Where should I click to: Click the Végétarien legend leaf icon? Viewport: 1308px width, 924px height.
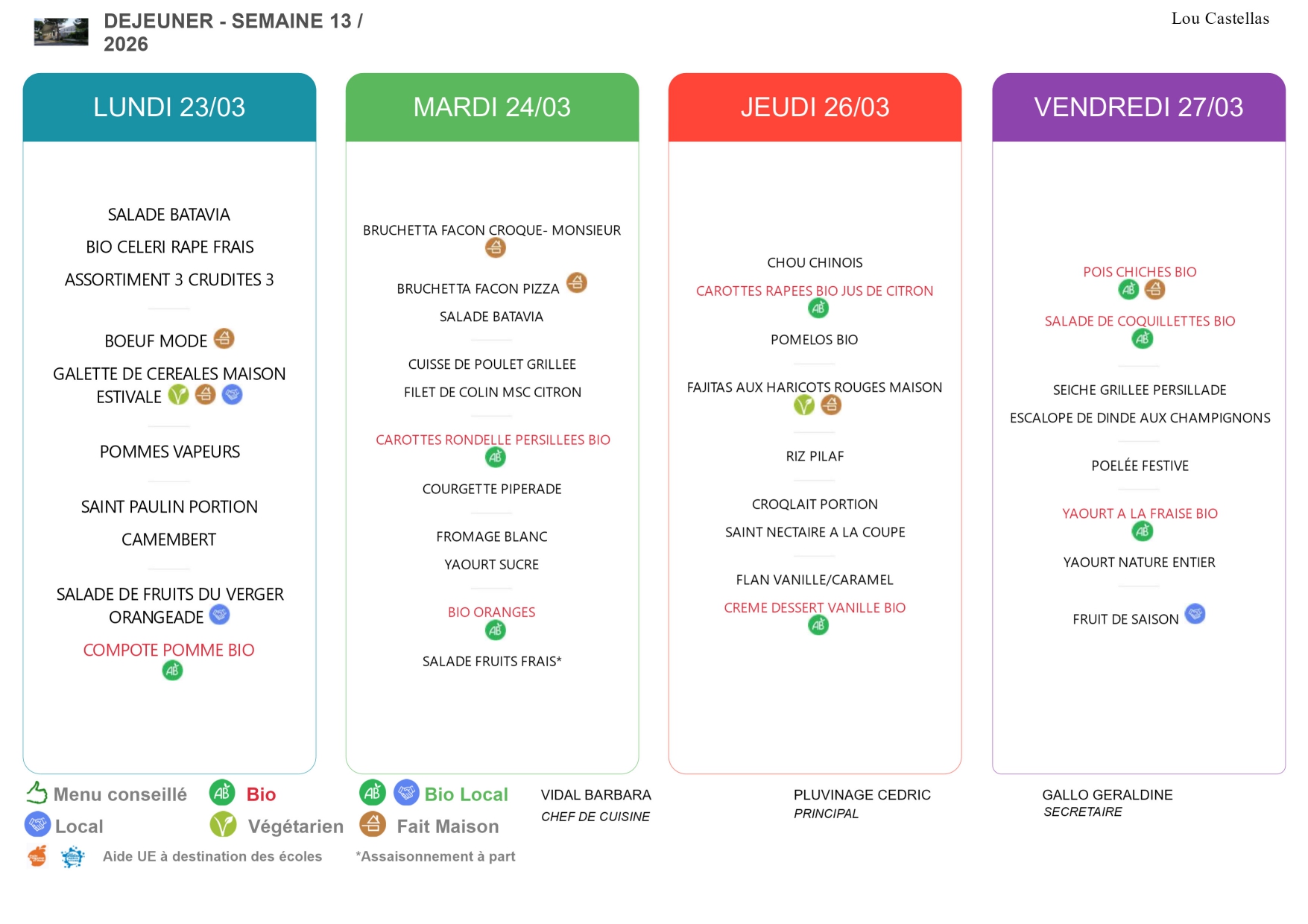pyautogui.click(x=223, y=825)
